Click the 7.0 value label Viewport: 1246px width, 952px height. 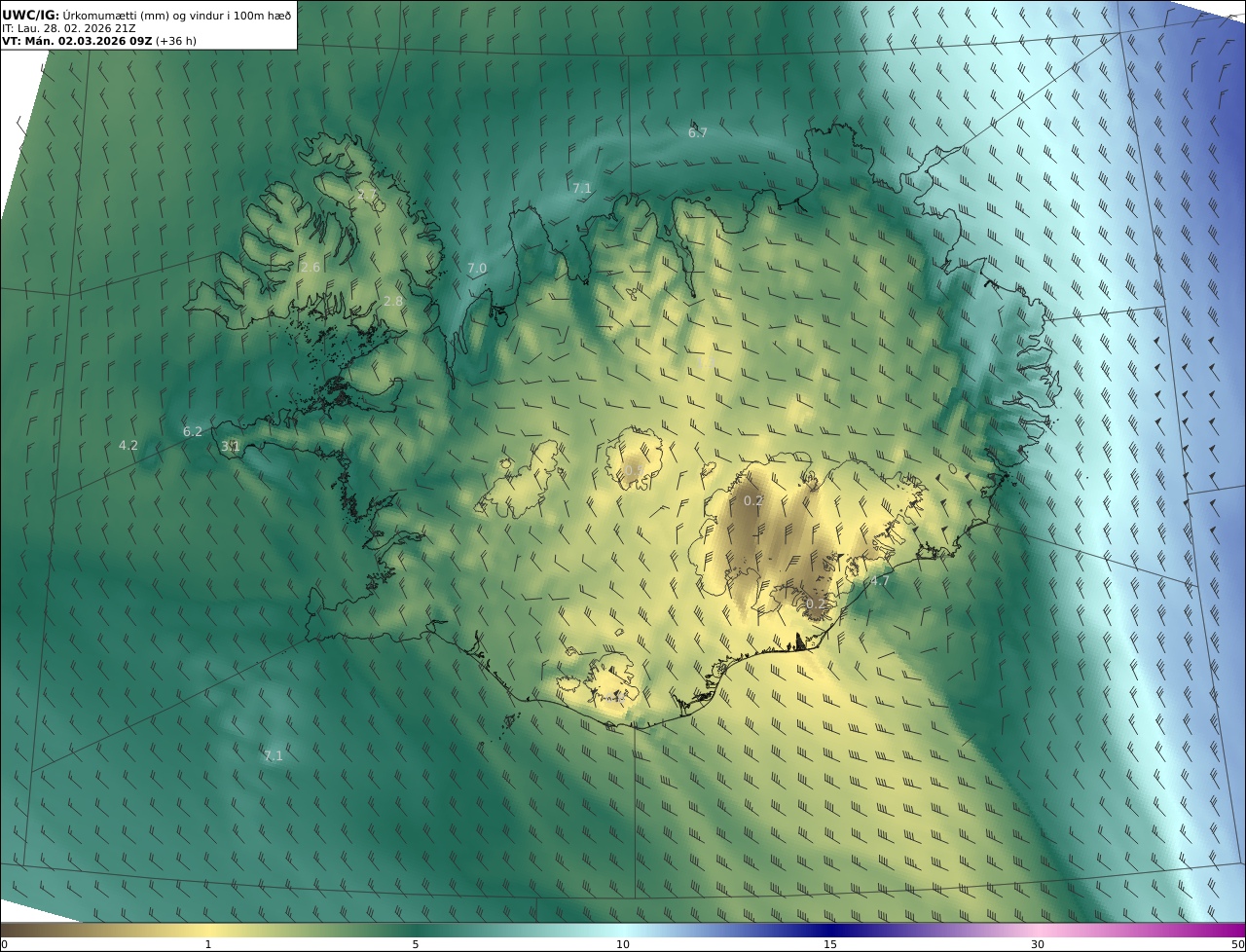(477, 269)
